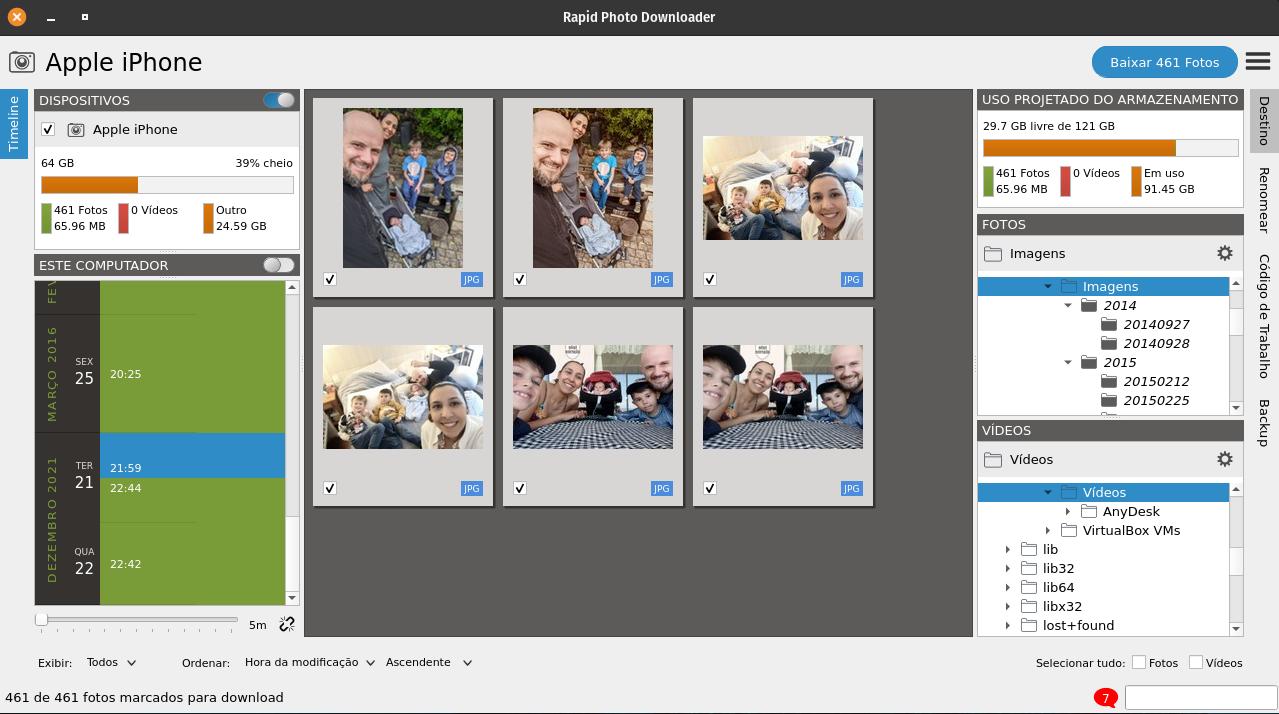This screenshot has height=714, width=1279.
Task: Switch to the Renomear tab
Action: click(x=1264, y=200)
